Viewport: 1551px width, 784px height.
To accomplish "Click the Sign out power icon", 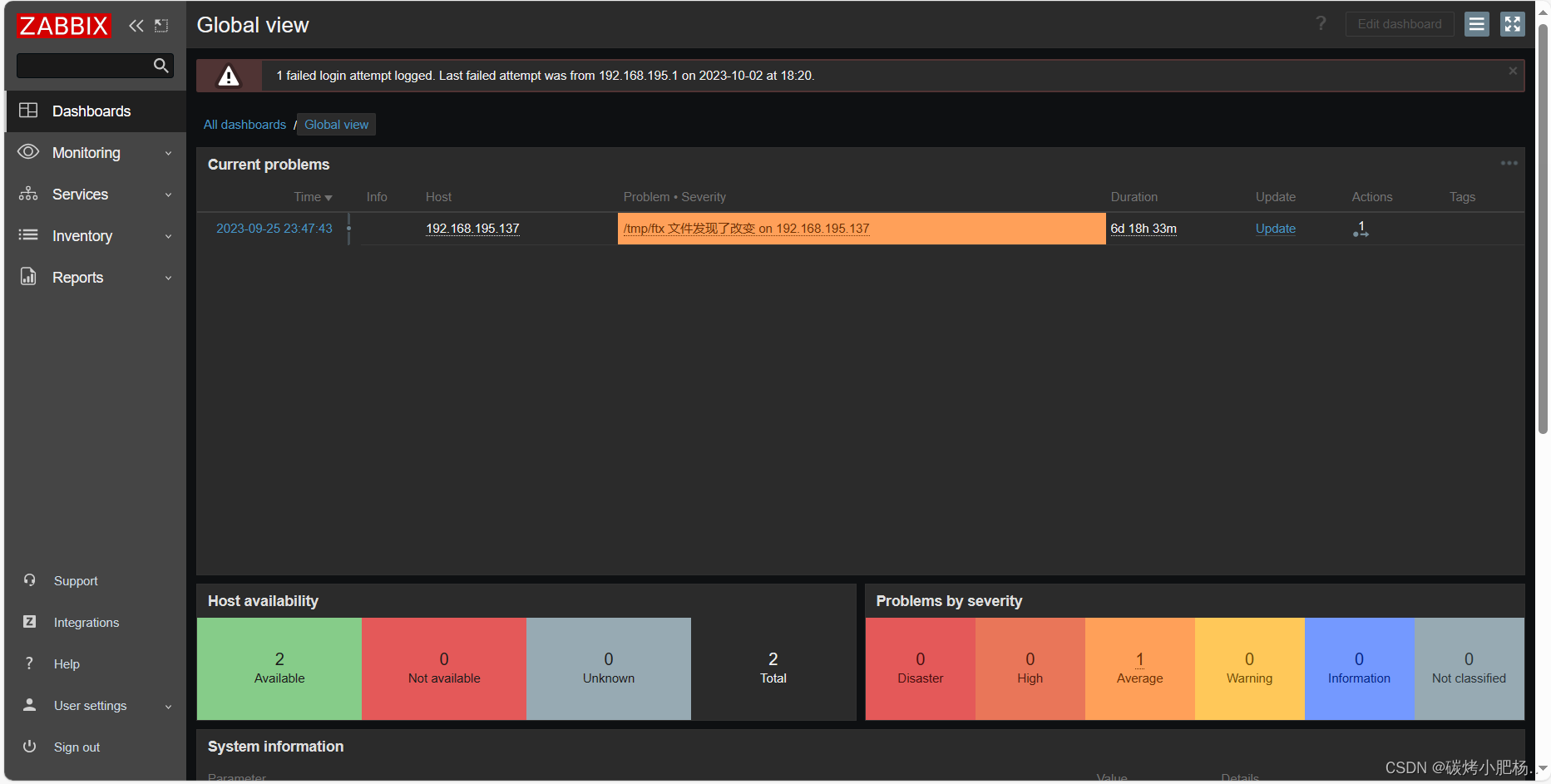I will [29, 747].
